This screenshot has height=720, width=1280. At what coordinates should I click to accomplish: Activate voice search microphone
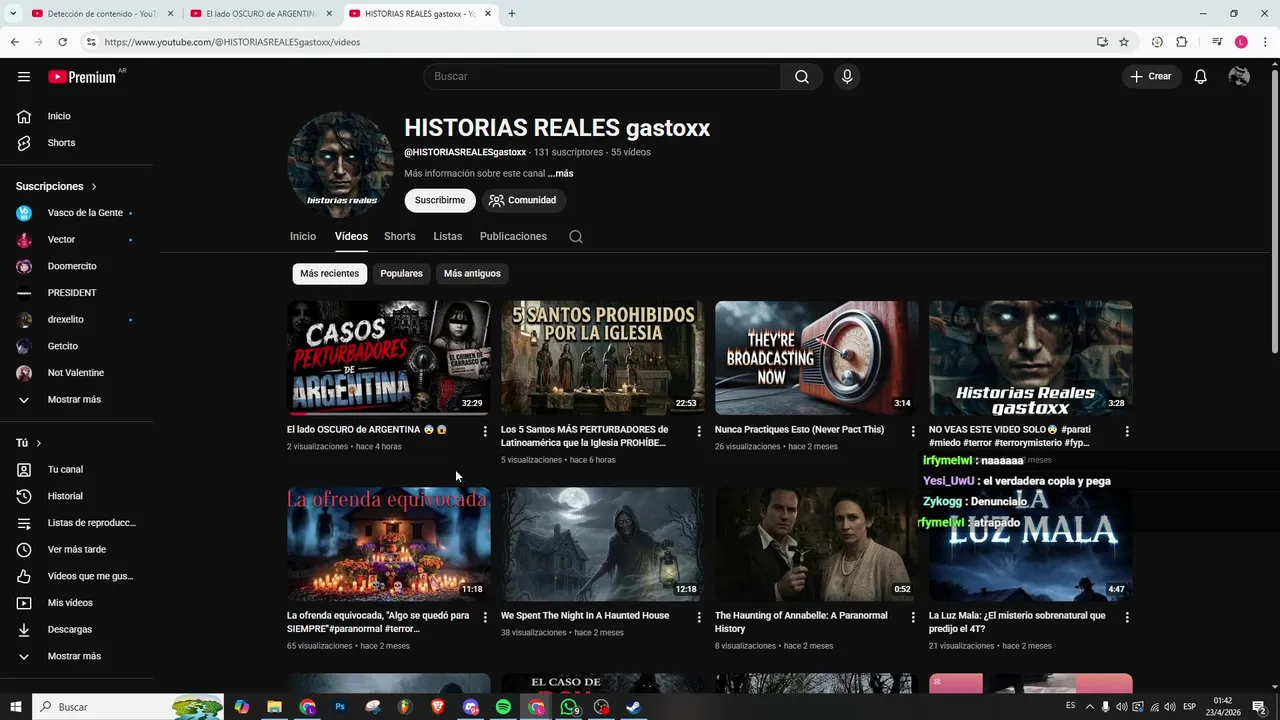(847, 77)
